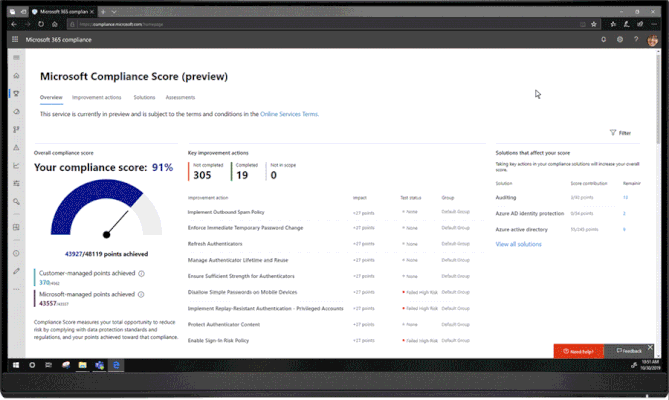This screenshot has height=400, width=669.
Task: Open Refresh Authenticators action
Action: tap(215, 244)
